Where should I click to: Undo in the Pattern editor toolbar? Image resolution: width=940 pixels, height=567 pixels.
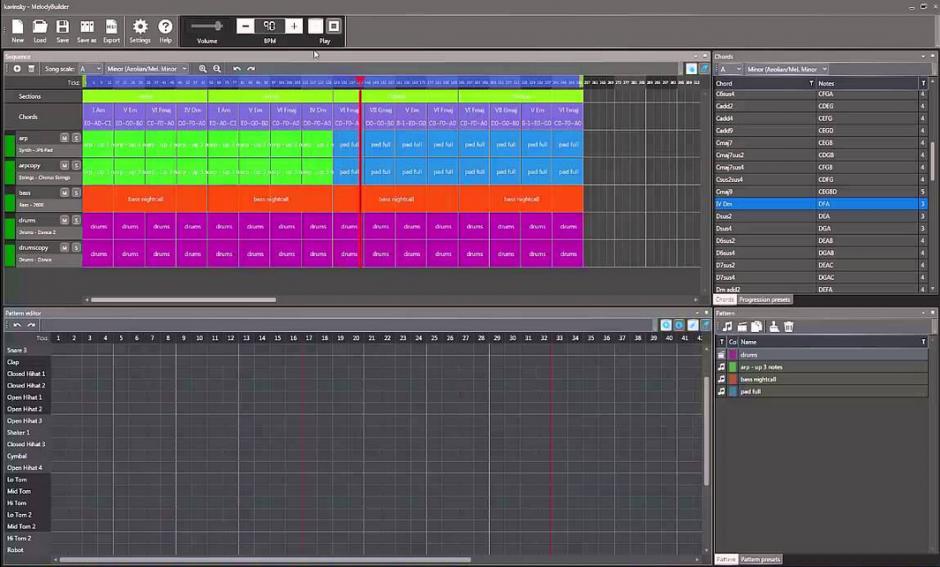coord(17,325)
